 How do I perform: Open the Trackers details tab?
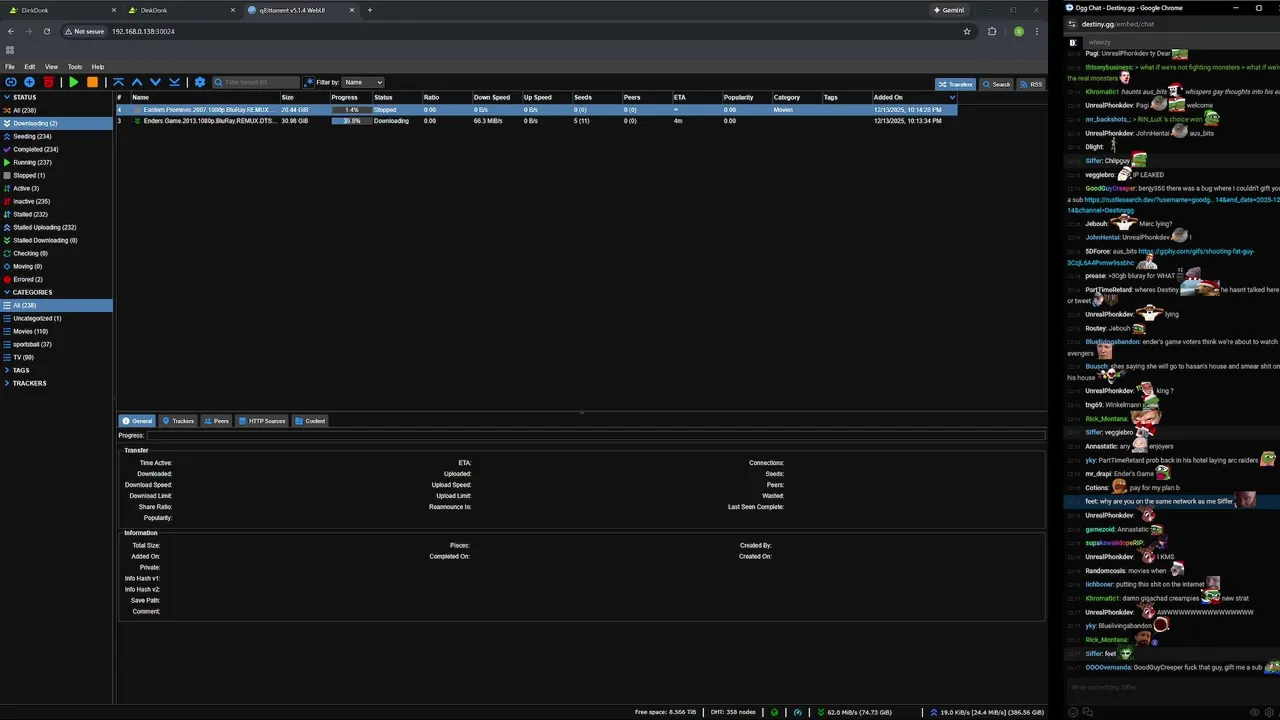pyautogui.click(x=179, y=421)
